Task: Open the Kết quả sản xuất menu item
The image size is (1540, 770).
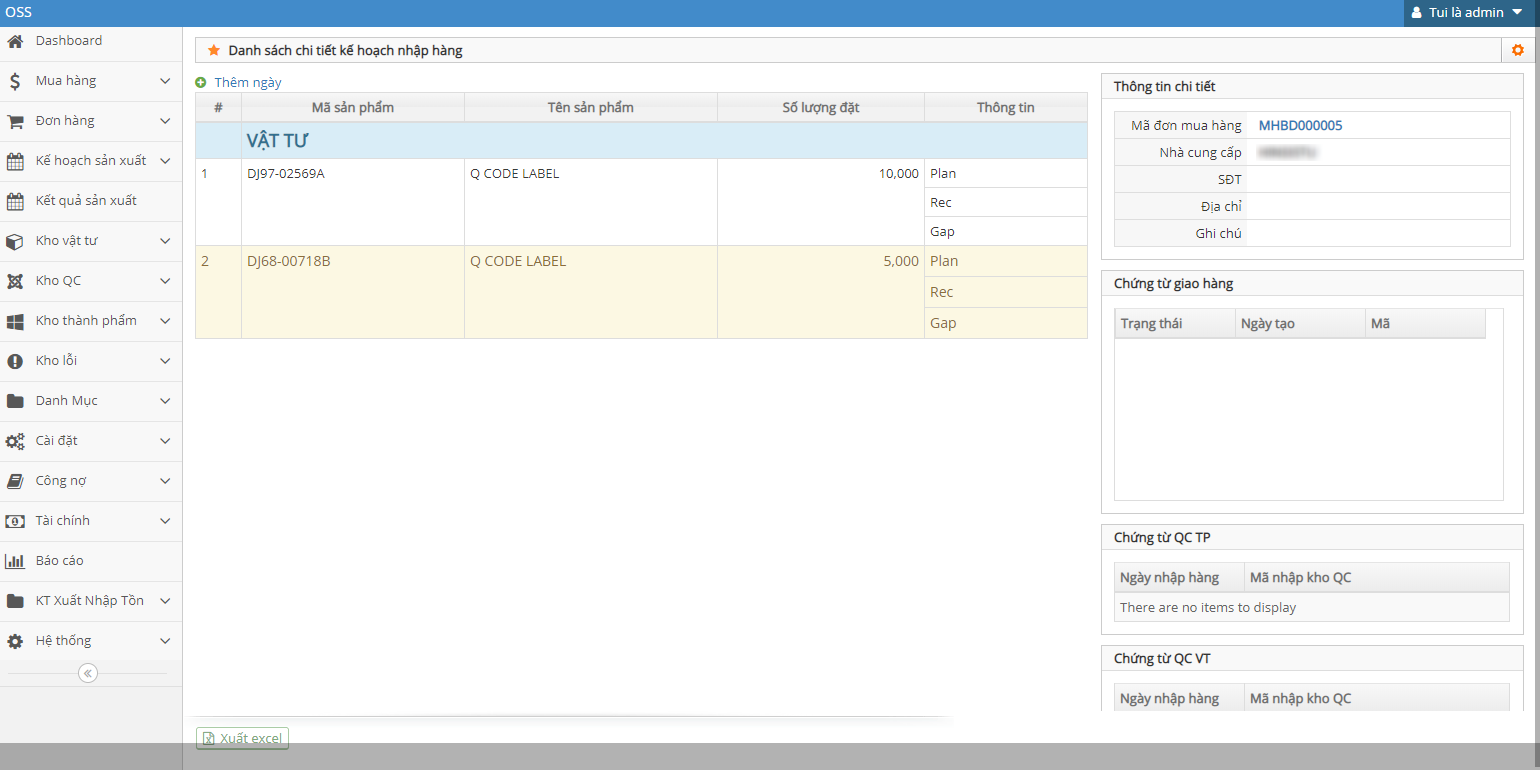Action: (91, 201)
